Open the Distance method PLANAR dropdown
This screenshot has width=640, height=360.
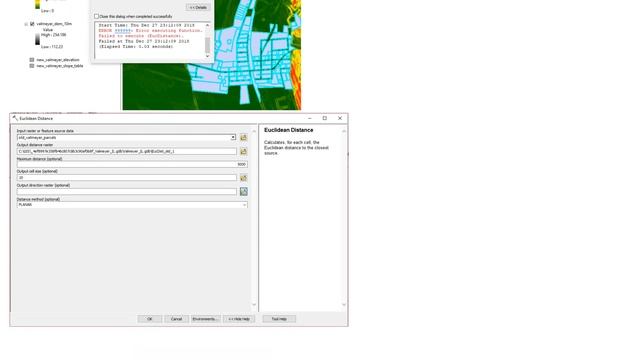[x=244, y=205]
